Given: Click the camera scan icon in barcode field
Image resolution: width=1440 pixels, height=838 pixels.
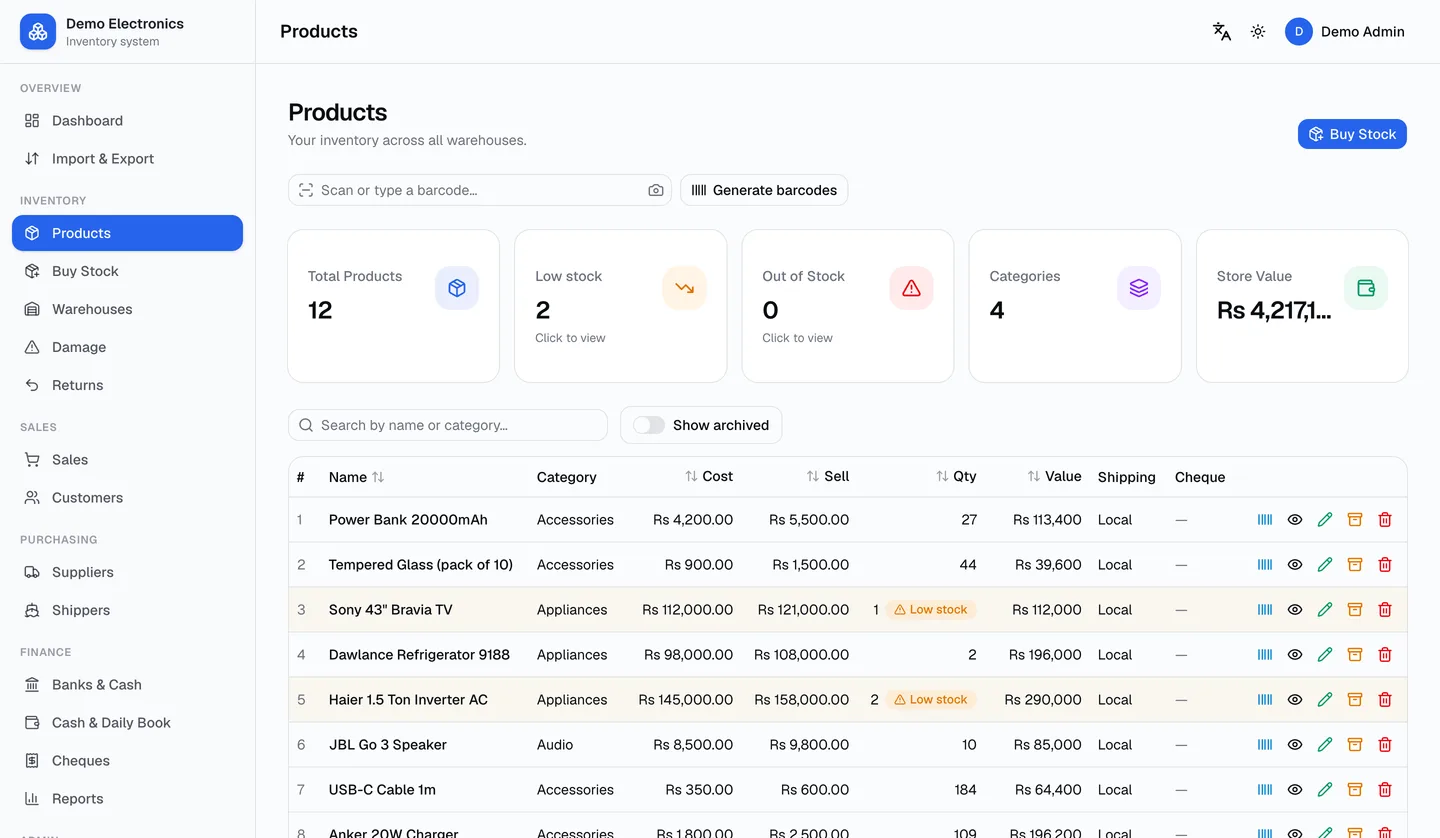Looking at the screenshot, I should [x=656, y=190].
